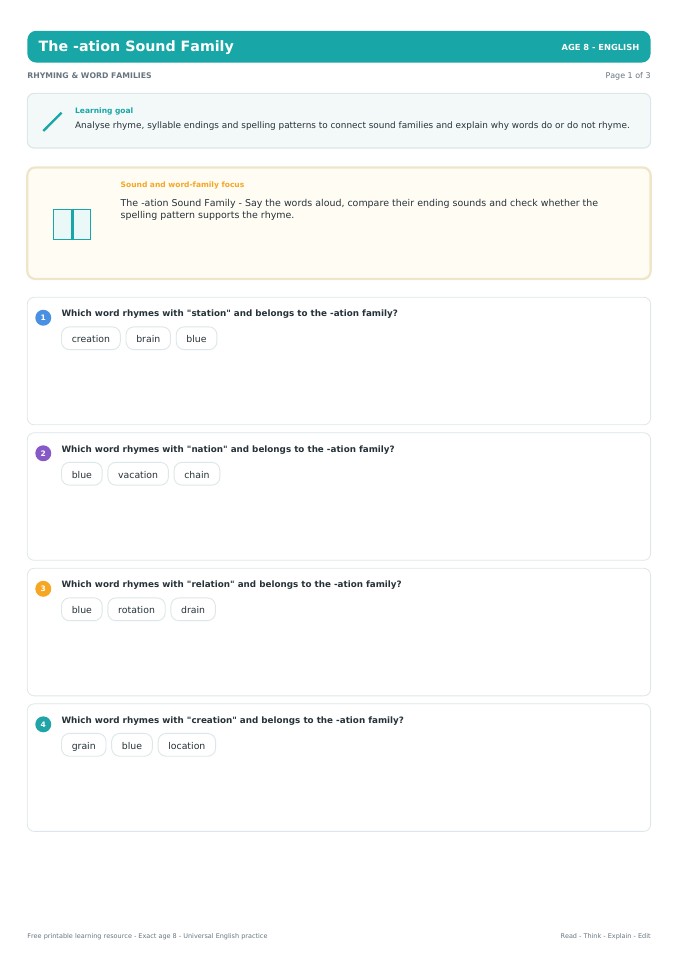The image size is (678, 959).
Task: Select the 'brain' answer chip
Action: point(148,338)
